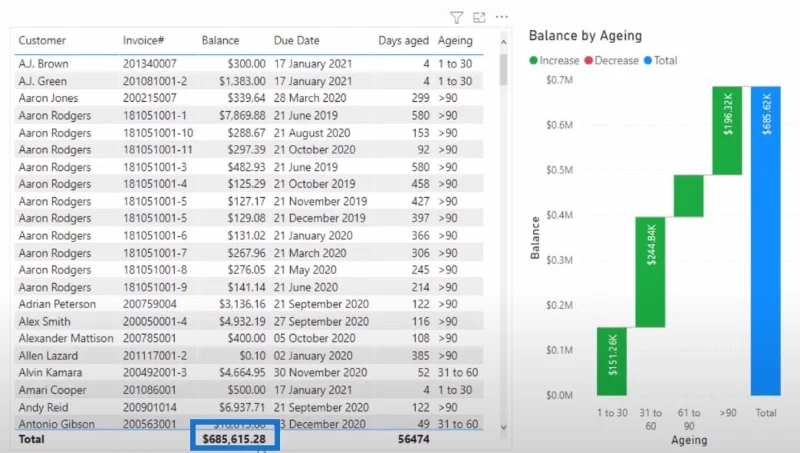Image resolution: width=800 pixels, height=453 pixels.
Task: Click invoice number 200759004
Action: 149,304
